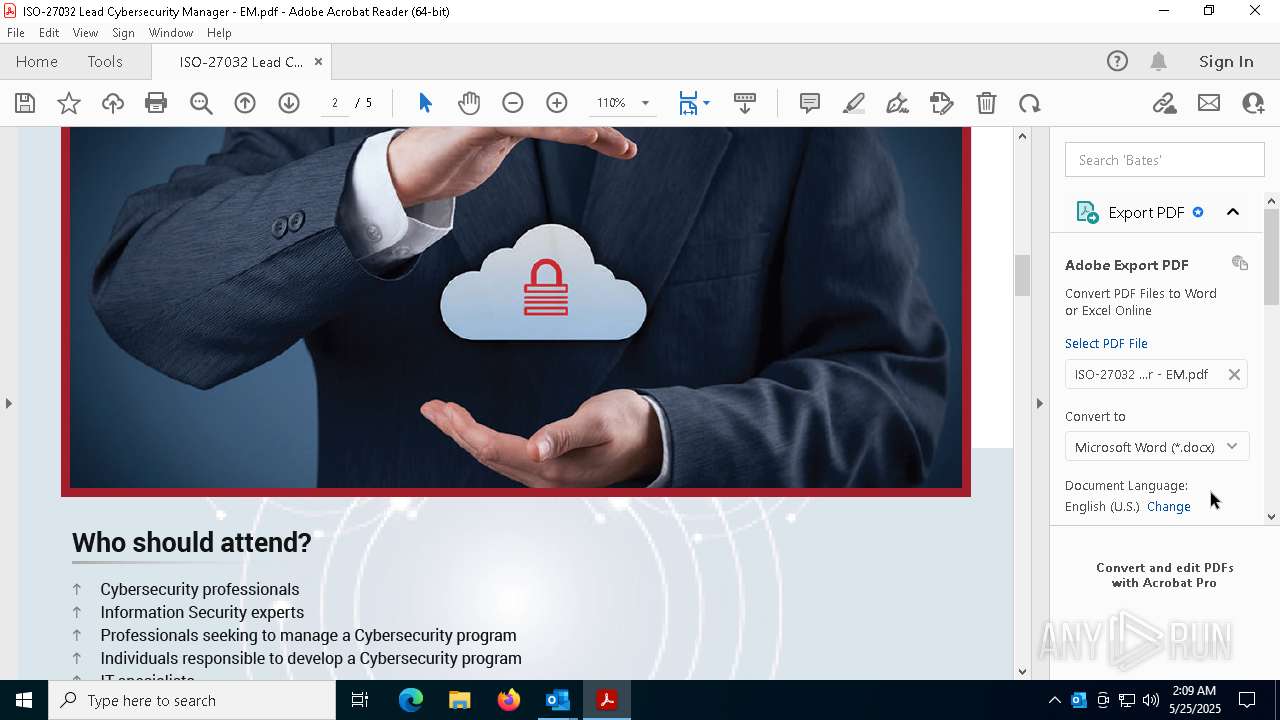Share a link to the file
Viewport: 1280px width, 720px height.
[1164, 103]
